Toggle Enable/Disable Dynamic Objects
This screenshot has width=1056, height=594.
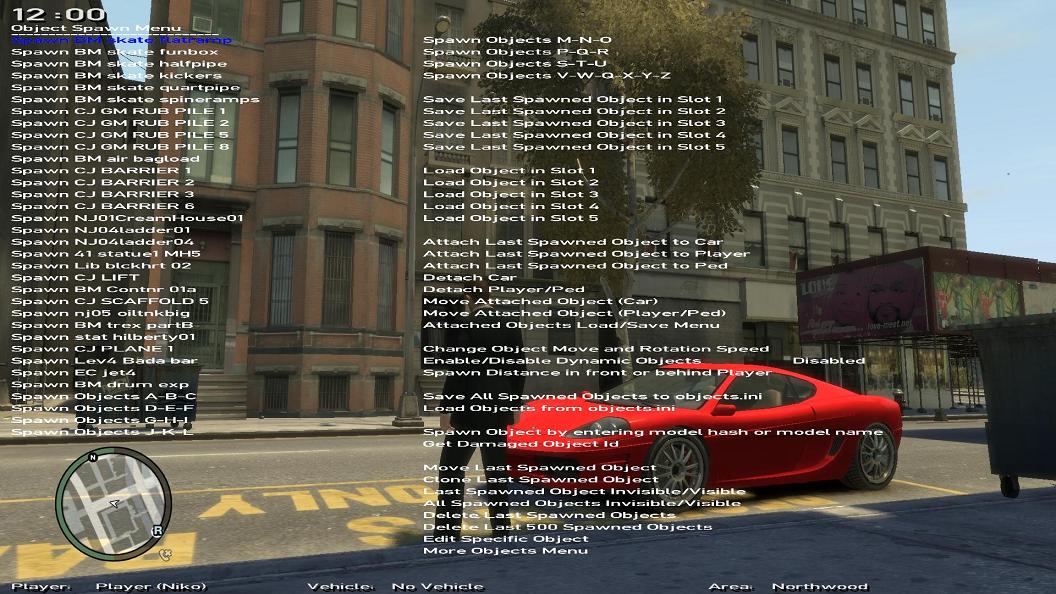[562, 361]
